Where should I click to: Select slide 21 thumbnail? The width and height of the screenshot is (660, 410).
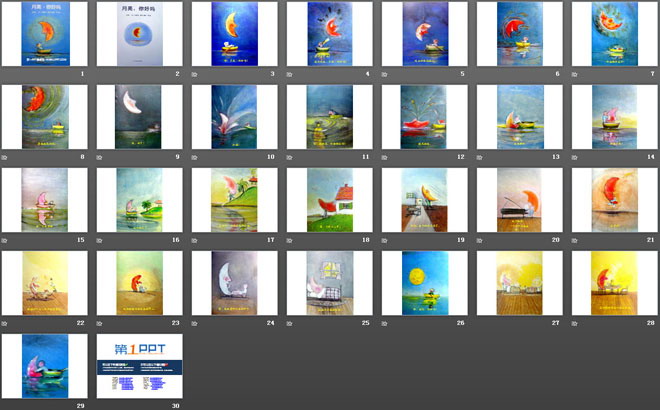615,200
